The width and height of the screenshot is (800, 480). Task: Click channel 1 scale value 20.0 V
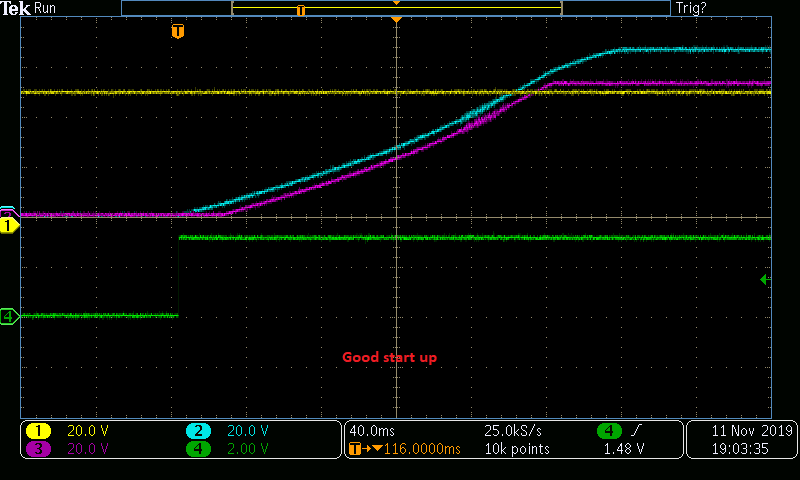coord(88,431)
